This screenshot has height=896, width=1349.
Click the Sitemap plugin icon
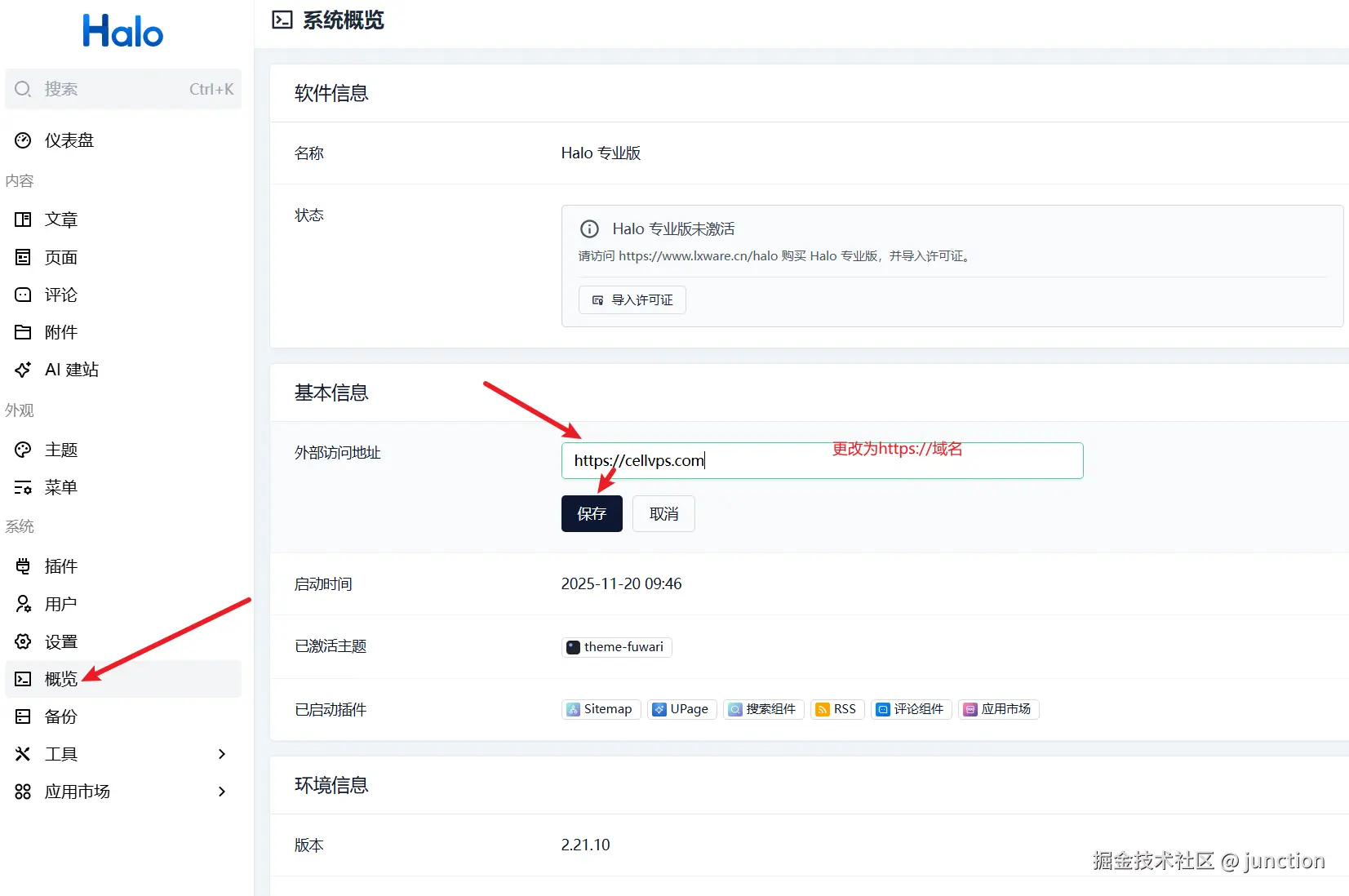click(x=574, y=709)
